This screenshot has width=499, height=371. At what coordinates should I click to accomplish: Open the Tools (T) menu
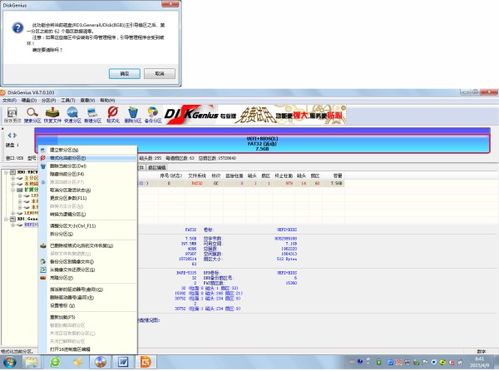pyautogui.click(x=68, y=100)
